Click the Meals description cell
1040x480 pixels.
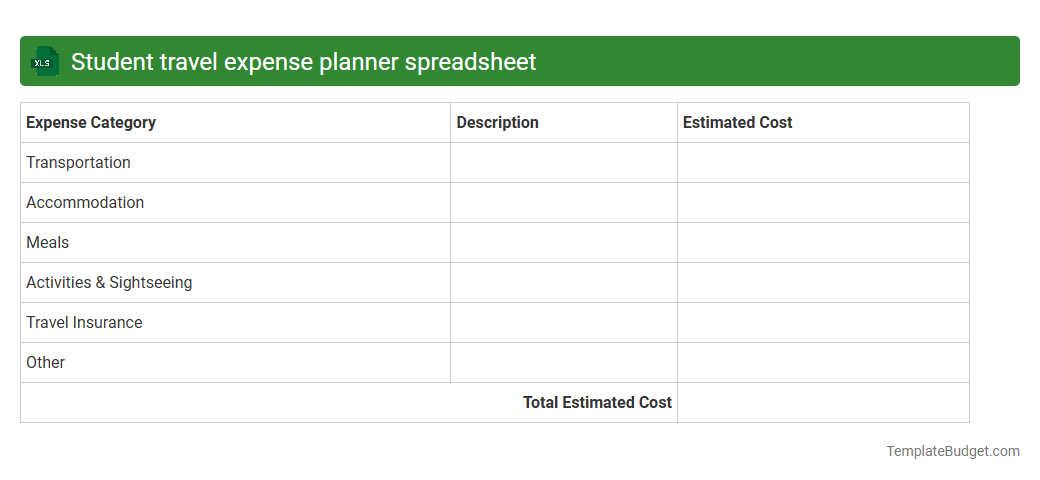point(564,243)
